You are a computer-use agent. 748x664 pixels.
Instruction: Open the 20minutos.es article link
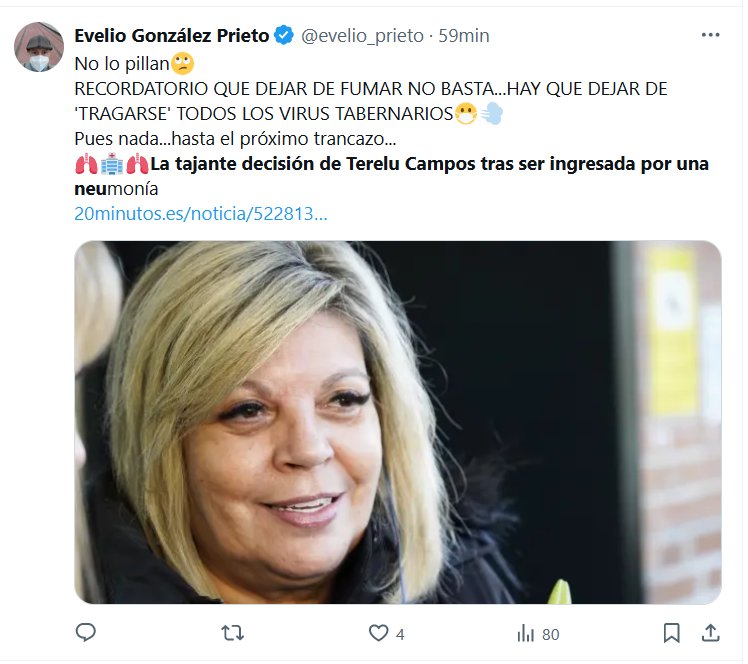coord(201,214)
